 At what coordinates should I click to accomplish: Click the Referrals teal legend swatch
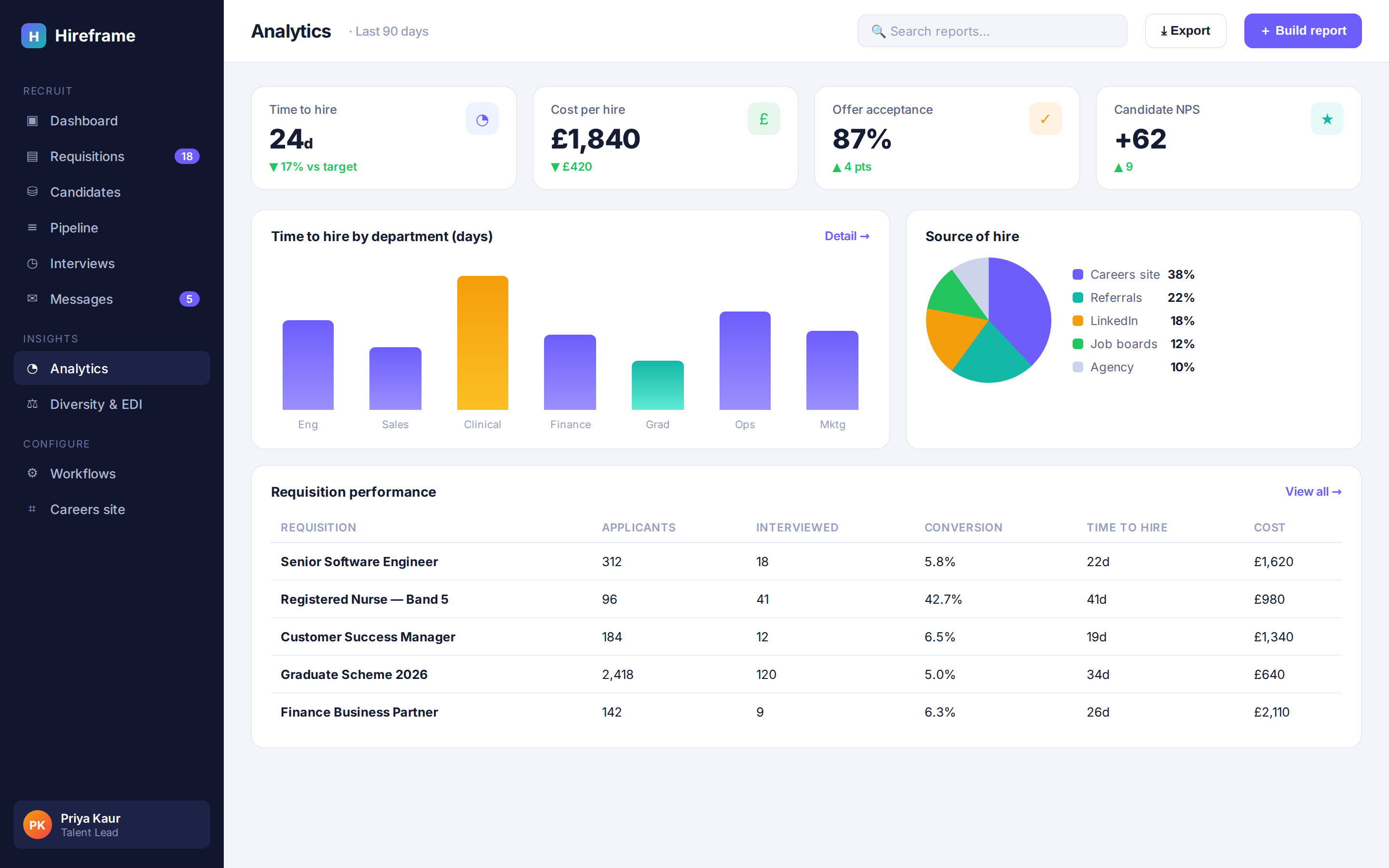1078,298
